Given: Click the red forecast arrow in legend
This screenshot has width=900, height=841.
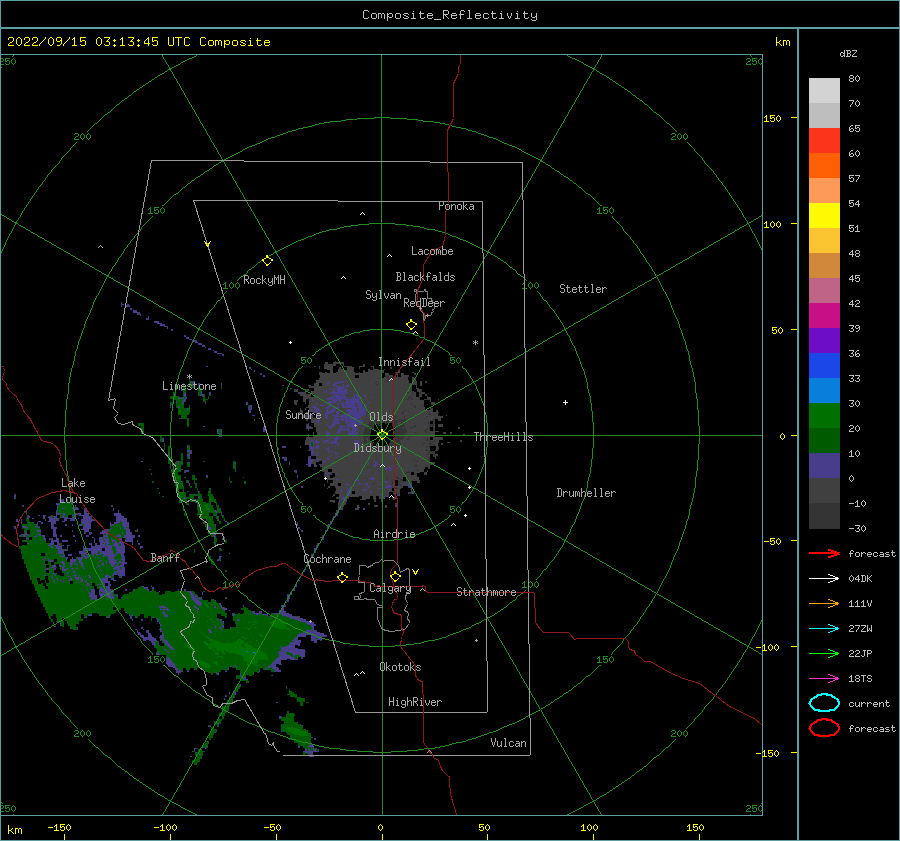Looking at the screenshot, I should [824, 553].
